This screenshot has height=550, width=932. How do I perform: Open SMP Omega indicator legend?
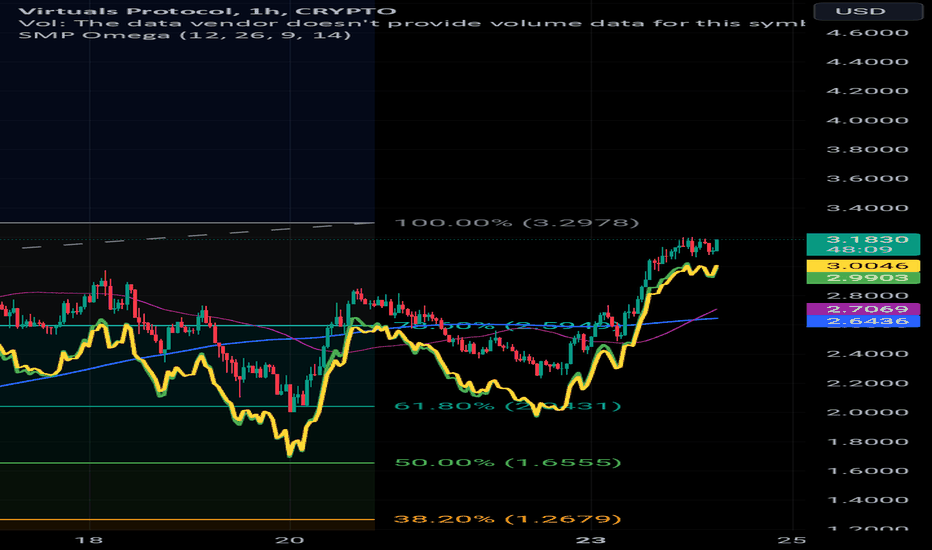point(184,35)
